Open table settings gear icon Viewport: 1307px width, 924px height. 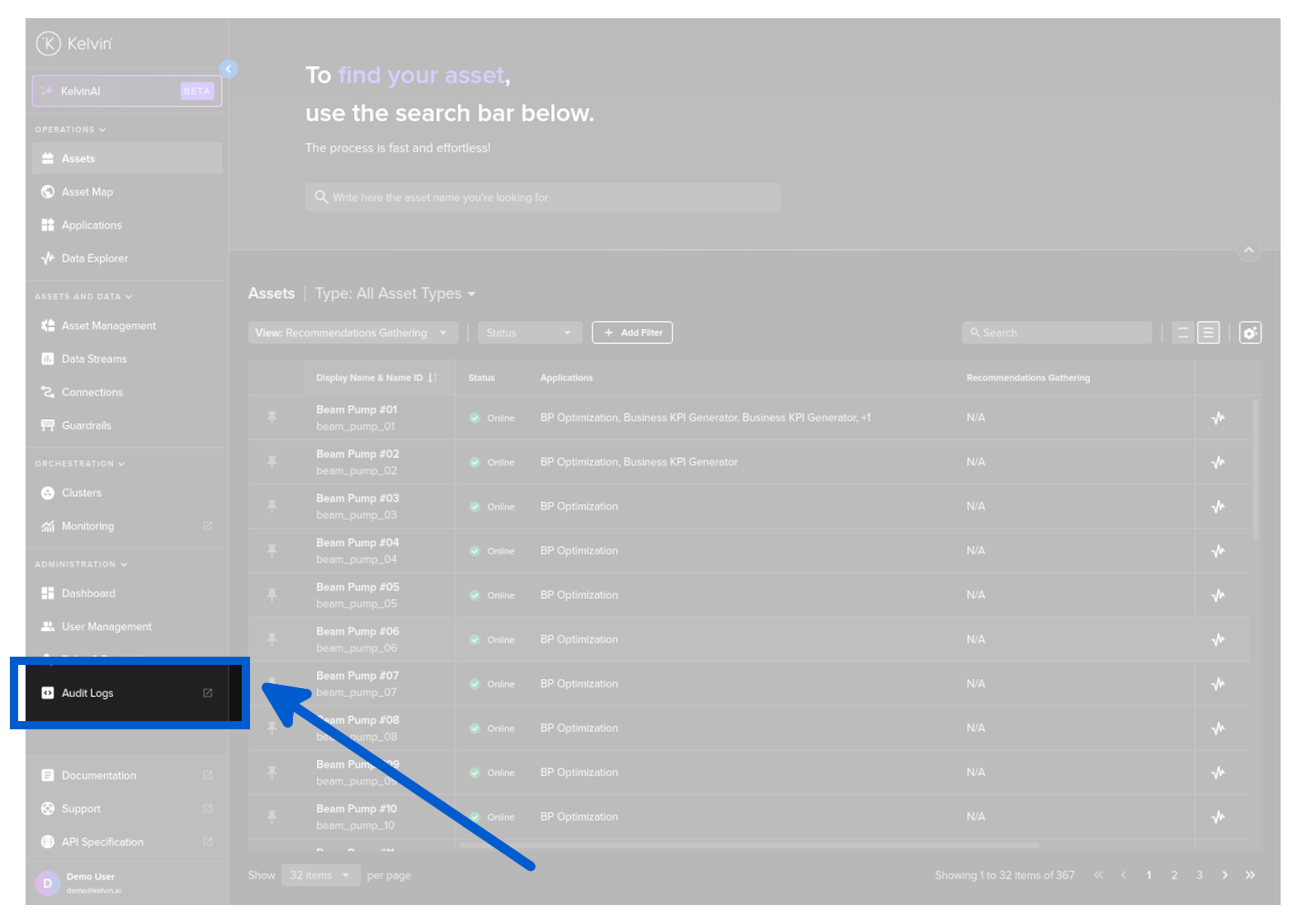coord(1249,333)
